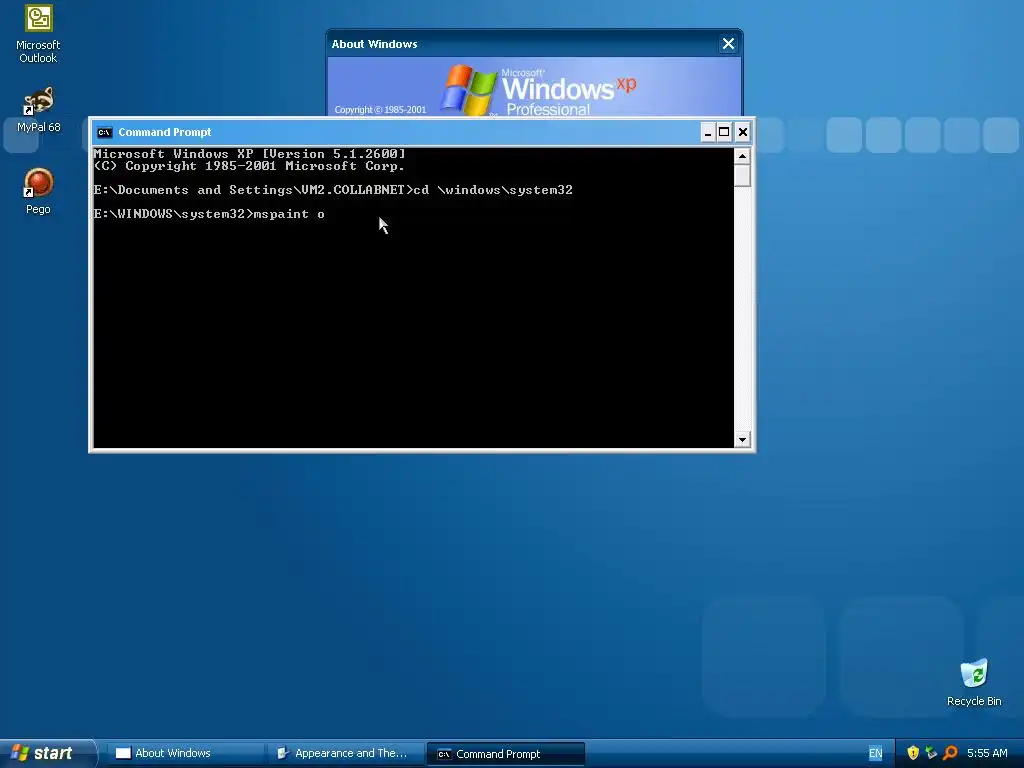Click the Command Prompt taskbar button
Screen dimensions: 1024x768
(505, 754)
